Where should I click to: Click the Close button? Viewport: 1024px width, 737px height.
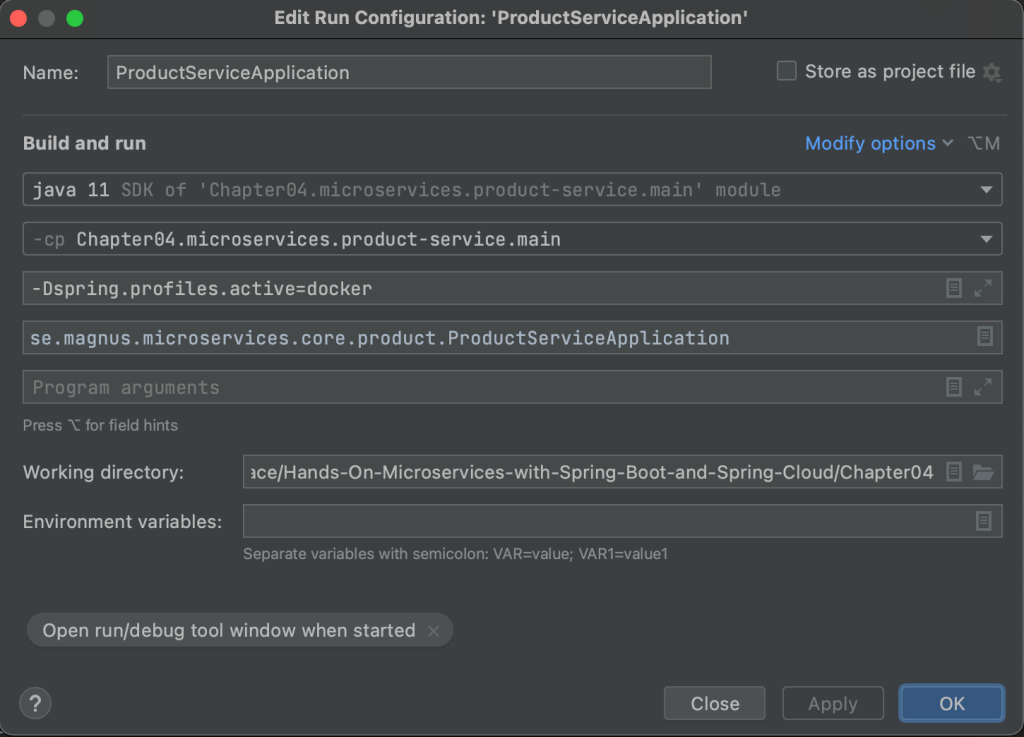[x=714, y=704]
